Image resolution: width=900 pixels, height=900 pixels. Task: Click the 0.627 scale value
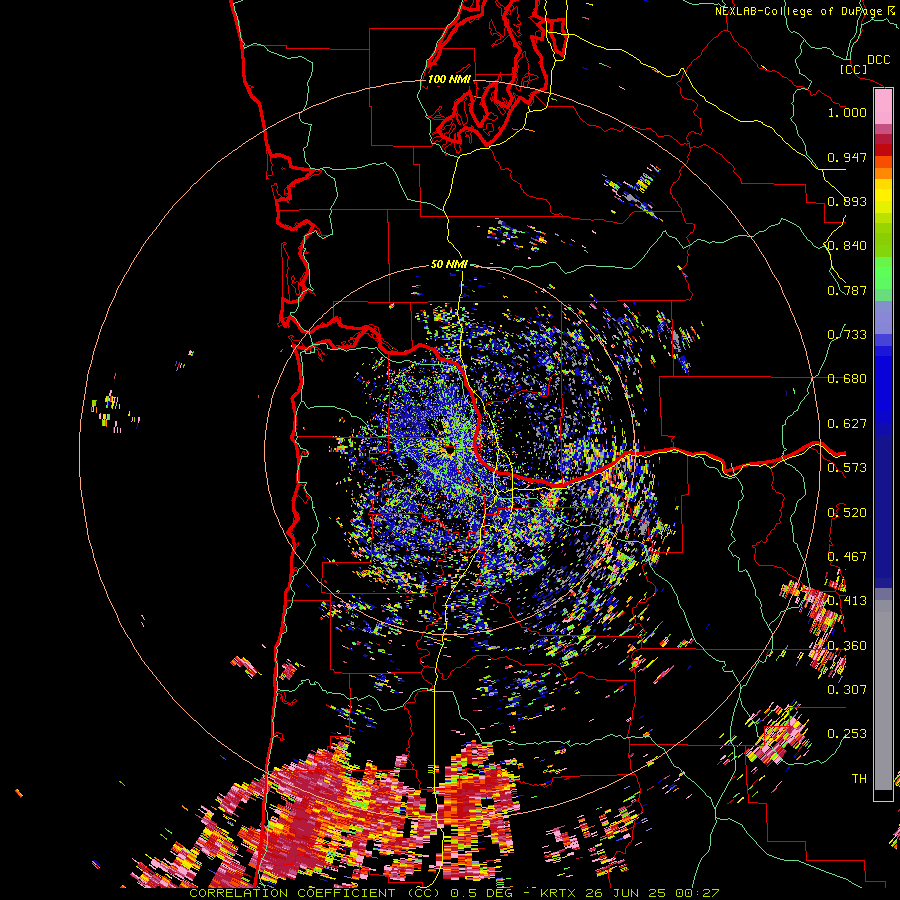pos(847,424)
